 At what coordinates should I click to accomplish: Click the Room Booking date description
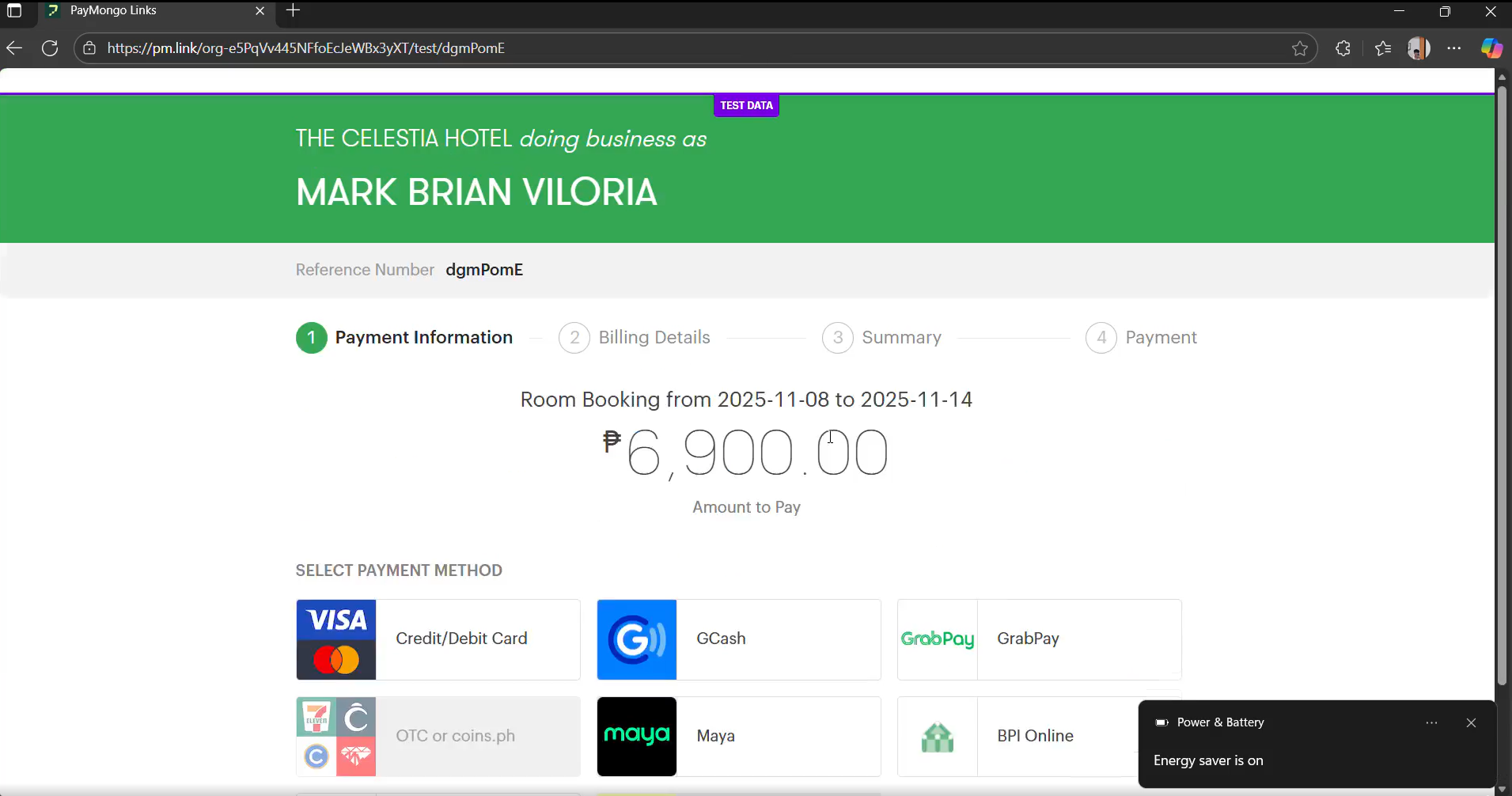pos(746,400)
